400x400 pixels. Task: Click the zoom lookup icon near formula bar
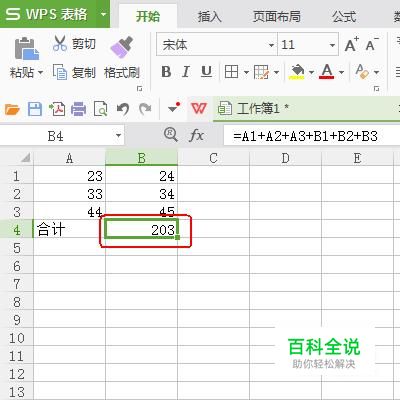(x=171, y=135)
